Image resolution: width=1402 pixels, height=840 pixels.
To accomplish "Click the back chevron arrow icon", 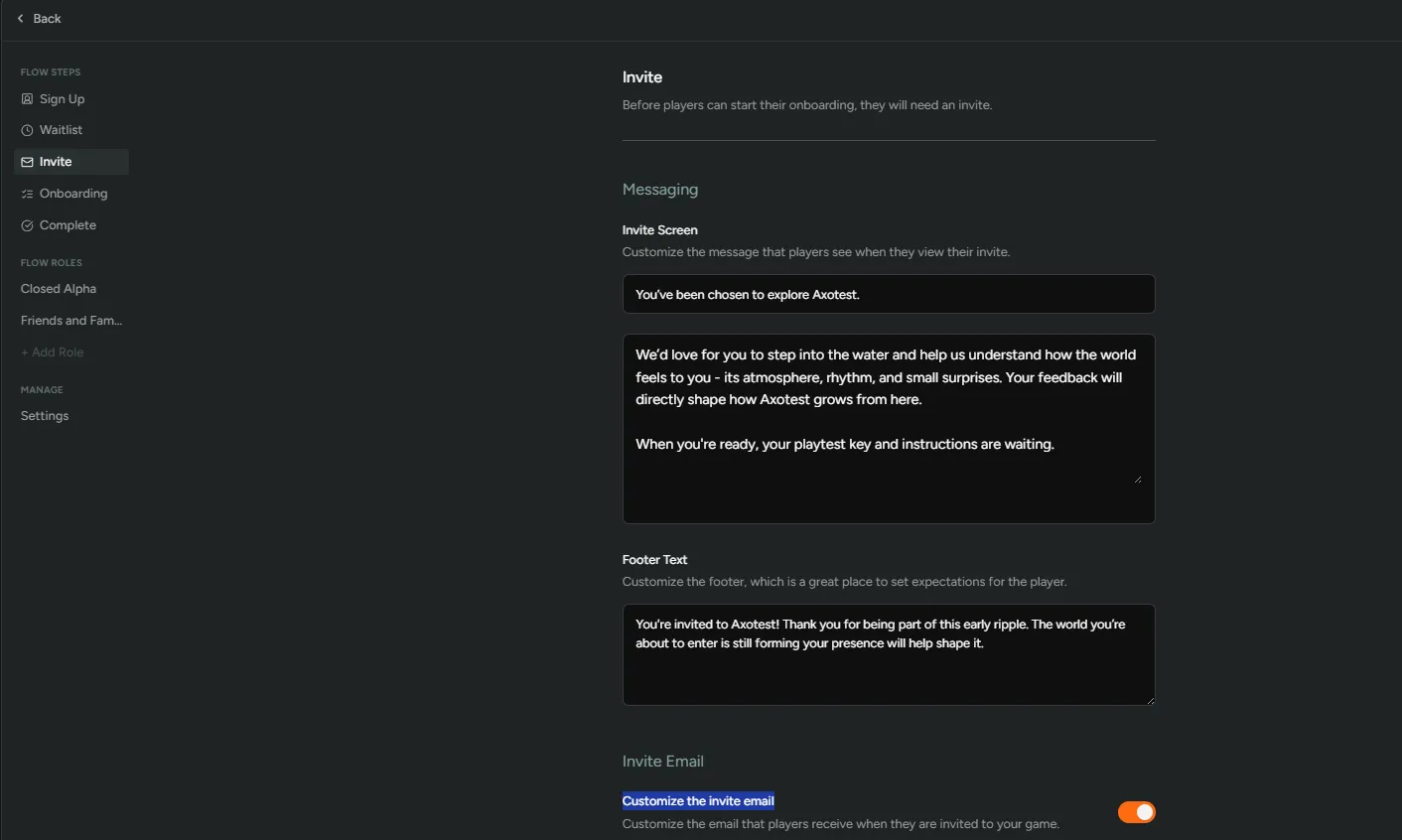I will 19,18.
